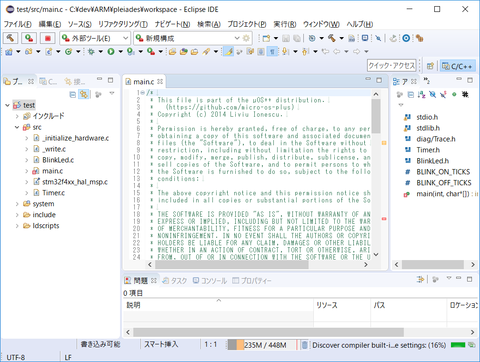Toggle Hide Fields icon in Outline view

[432, 95]
